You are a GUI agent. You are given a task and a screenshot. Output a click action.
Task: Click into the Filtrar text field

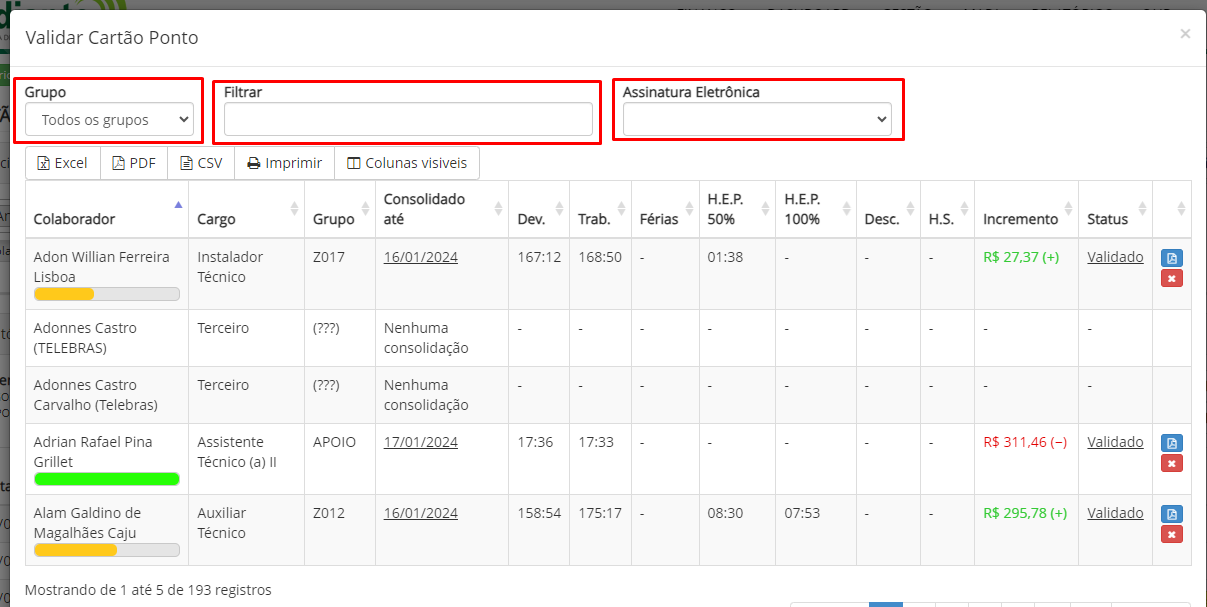click(x=408, y=120)
